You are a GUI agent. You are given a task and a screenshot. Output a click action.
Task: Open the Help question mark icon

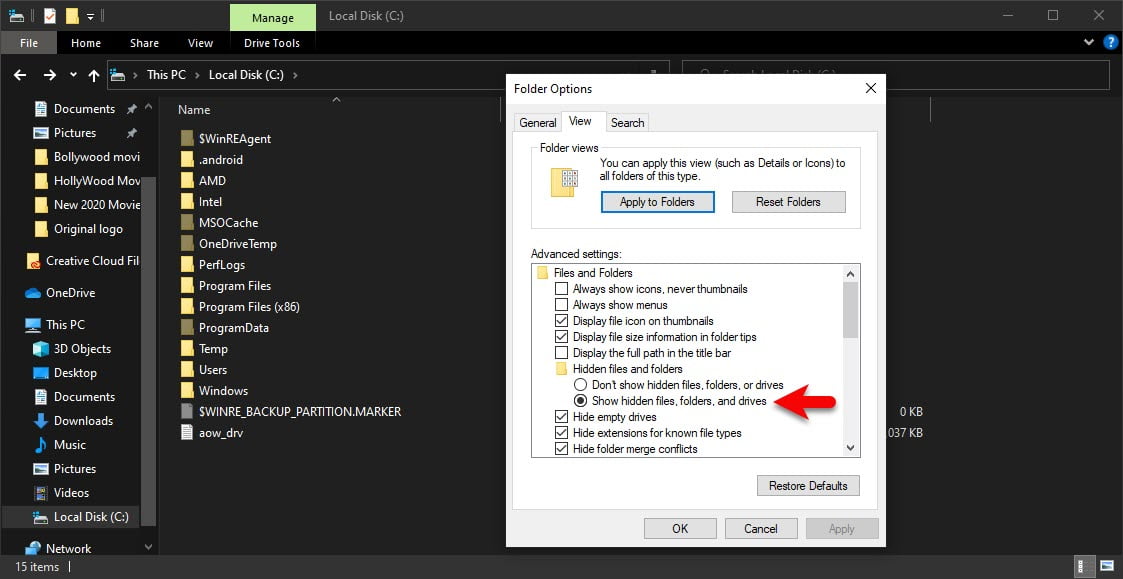1110,42
